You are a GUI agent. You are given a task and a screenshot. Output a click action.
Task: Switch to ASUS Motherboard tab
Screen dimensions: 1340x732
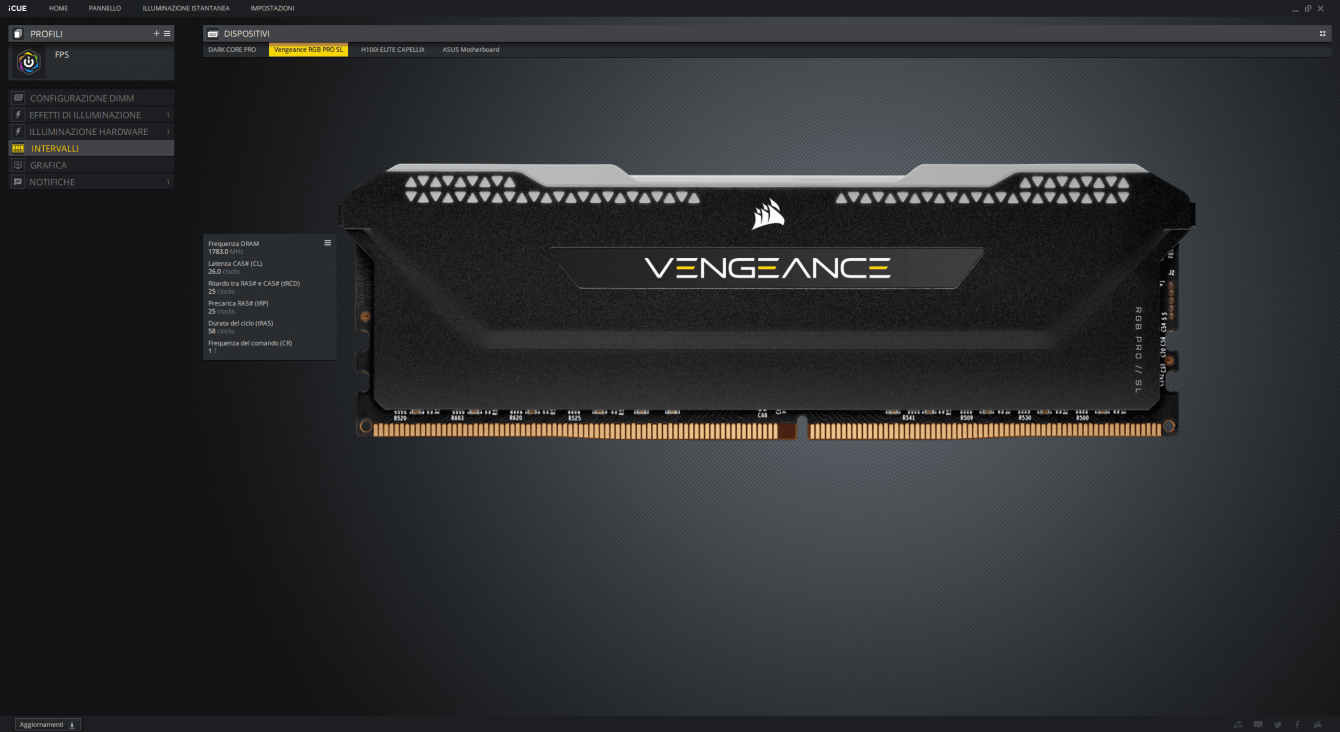point(471,49)
